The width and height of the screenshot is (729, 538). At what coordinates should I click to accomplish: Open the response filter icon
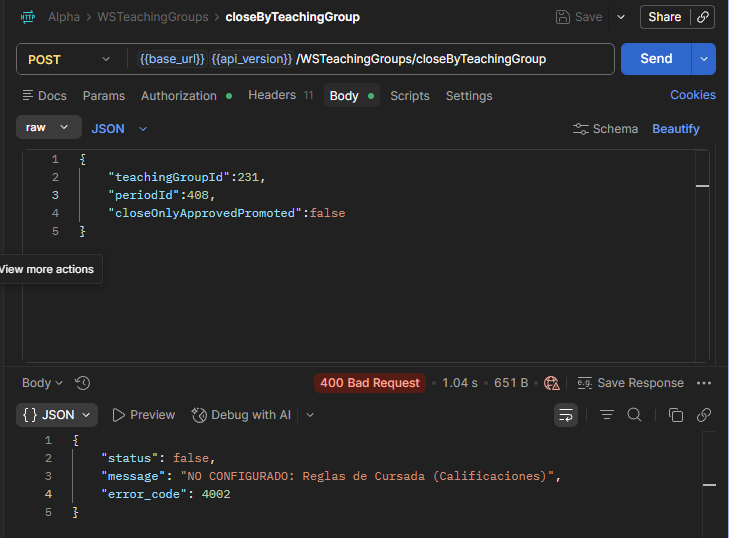click(607, 415)
